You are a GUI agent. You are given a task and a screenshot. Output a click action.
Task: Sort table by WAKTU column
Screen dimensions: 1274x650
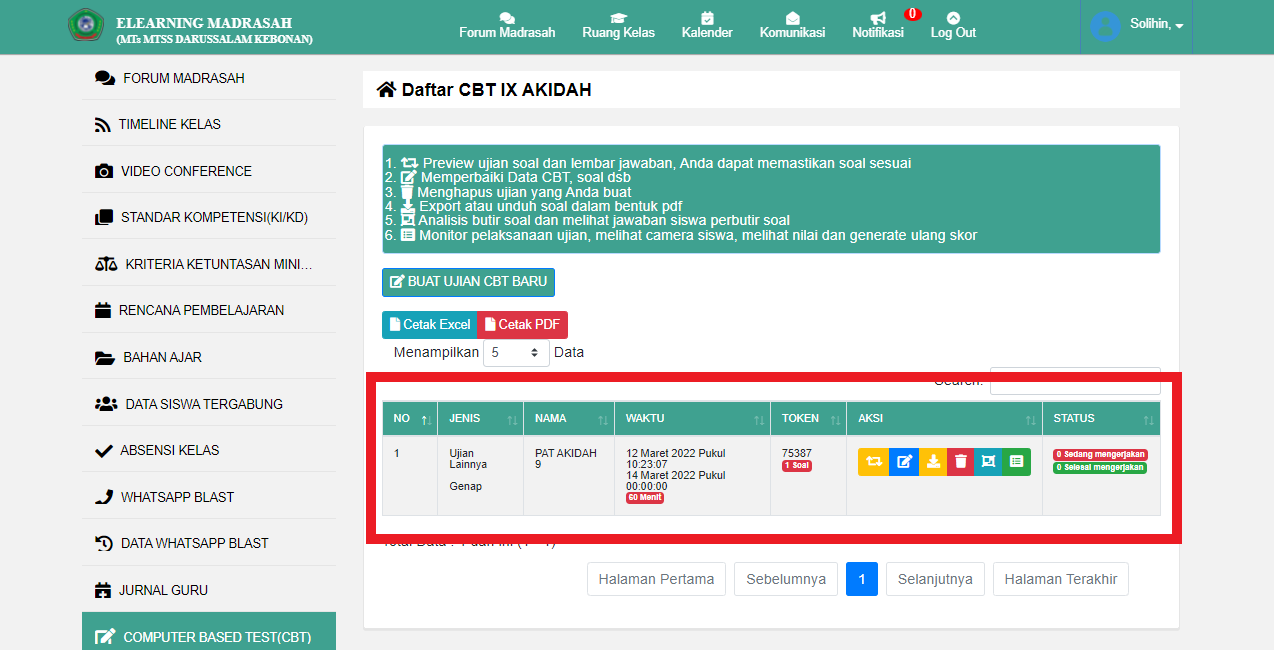pos(692,419)
